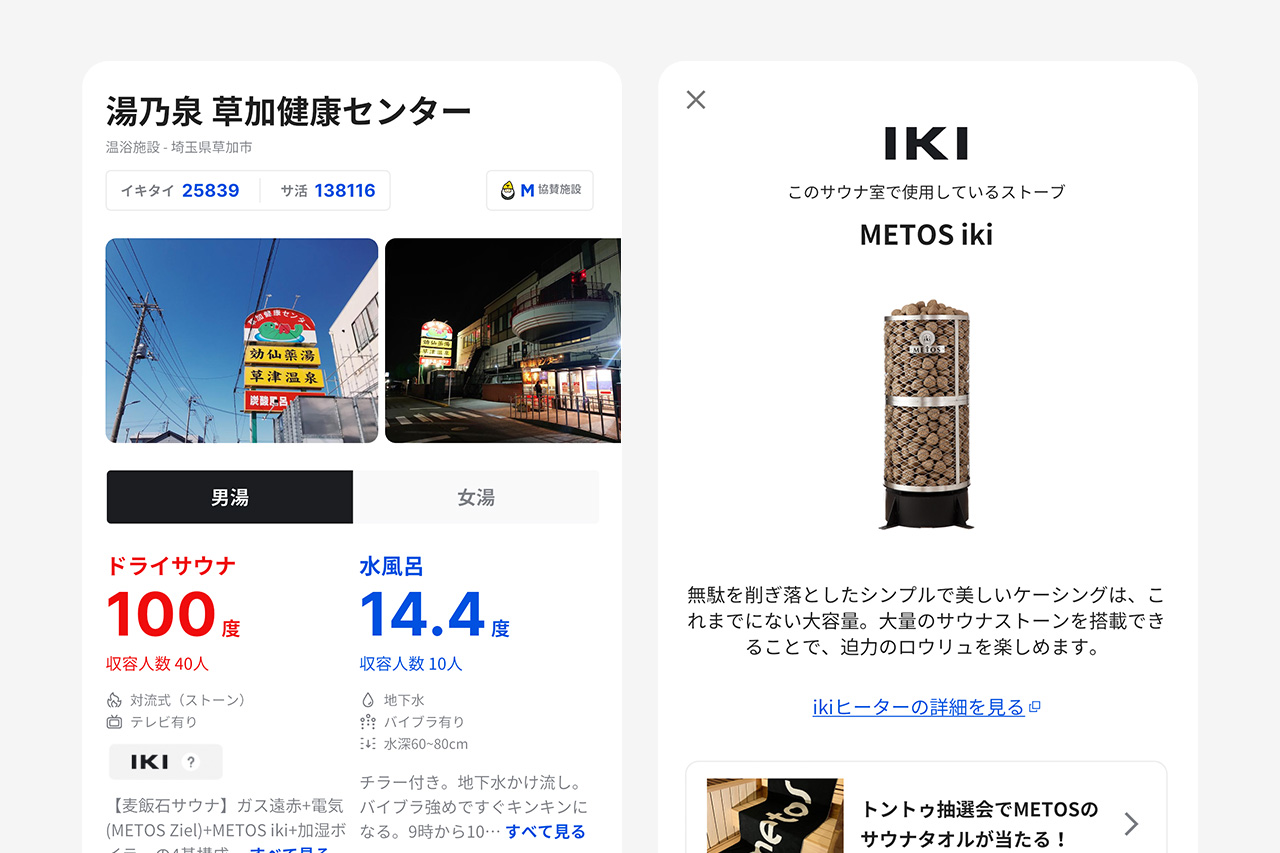Click the question mark next to IKI badge

click(x=191, y=762)
